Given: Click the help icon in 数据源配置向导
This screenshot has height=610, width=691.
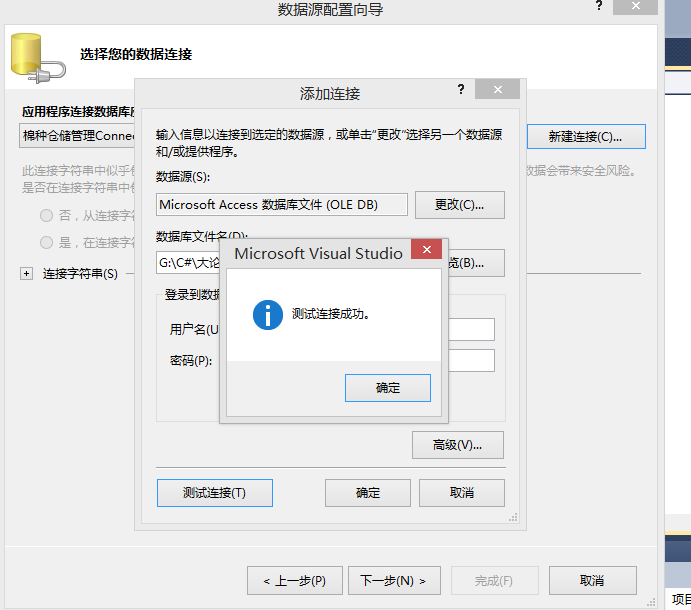Looking at the screenshot, I should 598,5.
